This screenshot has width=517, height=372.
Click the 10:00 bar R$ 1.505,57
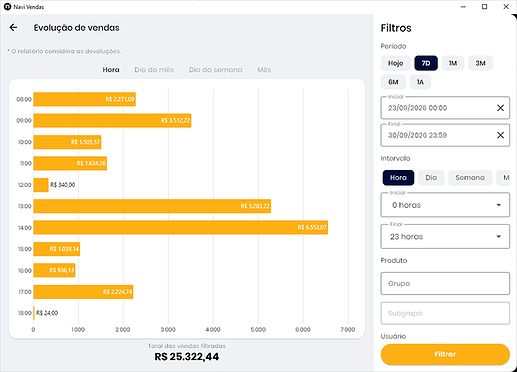[67, 142]
